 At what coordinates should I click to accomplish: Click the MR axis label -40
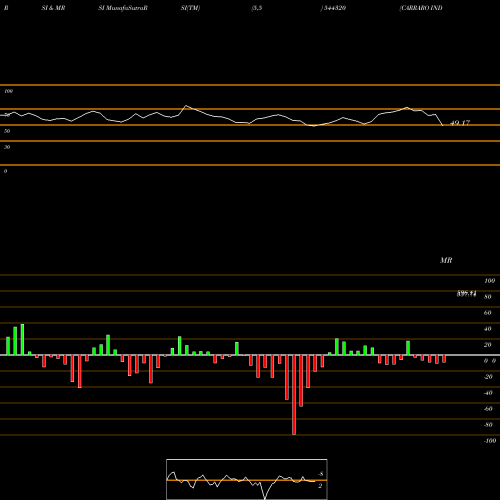(x=488, y=393)
